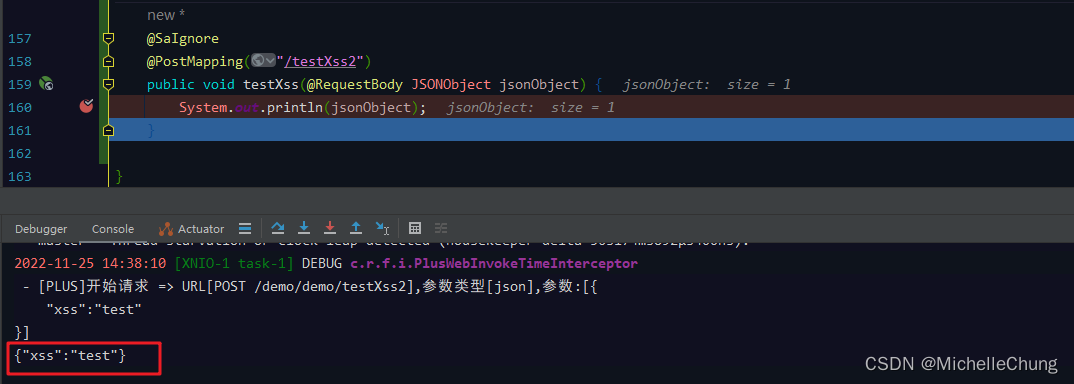Click the testXss method name
The height and width of the screenshot is (384, 1074).
point(271,84)
